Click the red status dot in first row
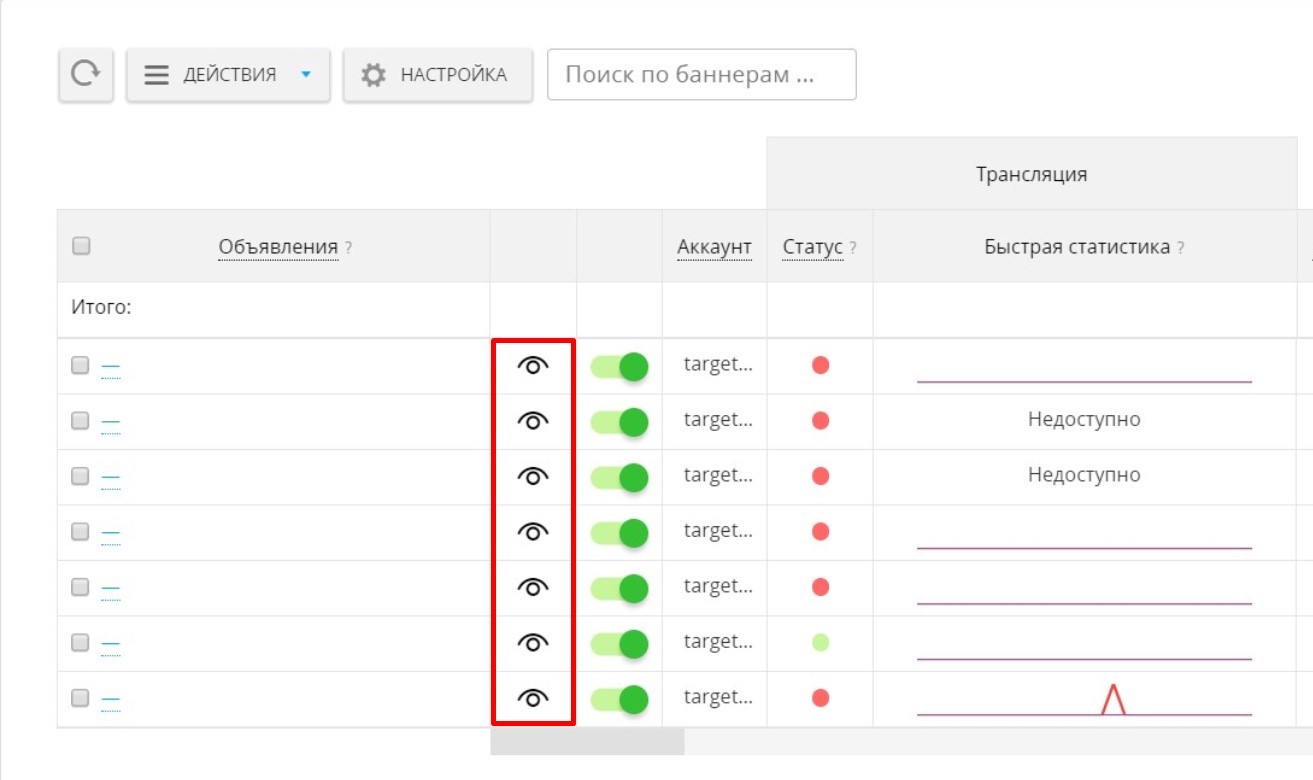This screenshot has width=1313, height=780. point(820,365)
